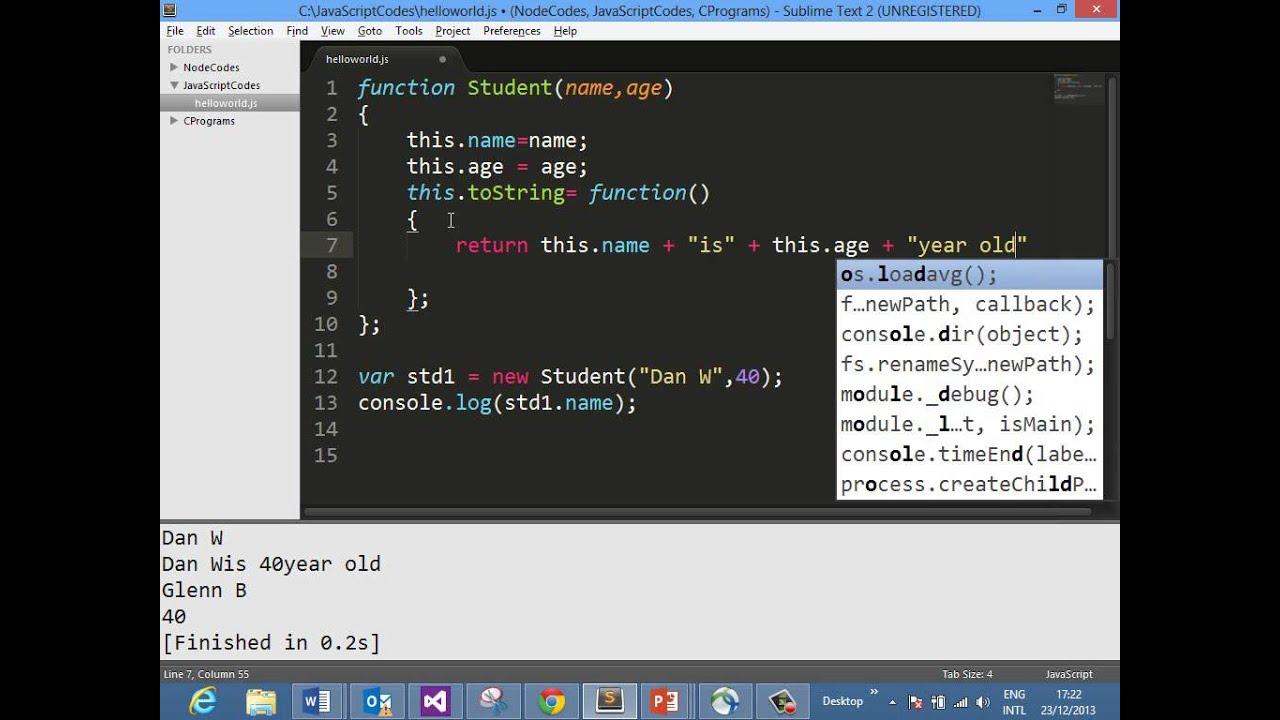Expand the CPrograms folder arrow

click(174, 121)
